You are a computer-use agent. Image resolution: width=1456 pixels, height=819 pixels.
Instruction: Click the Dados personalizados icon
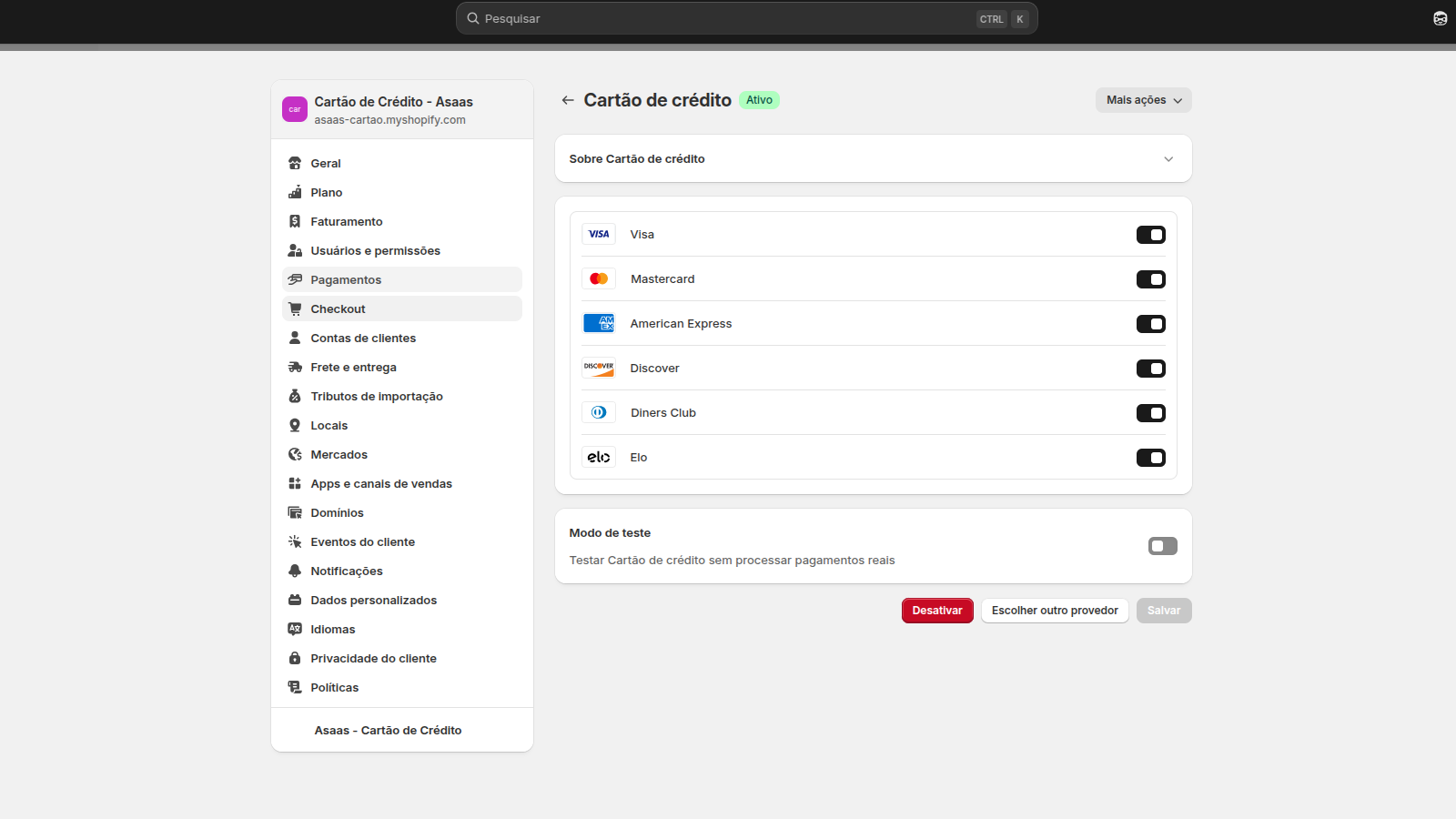295,600
